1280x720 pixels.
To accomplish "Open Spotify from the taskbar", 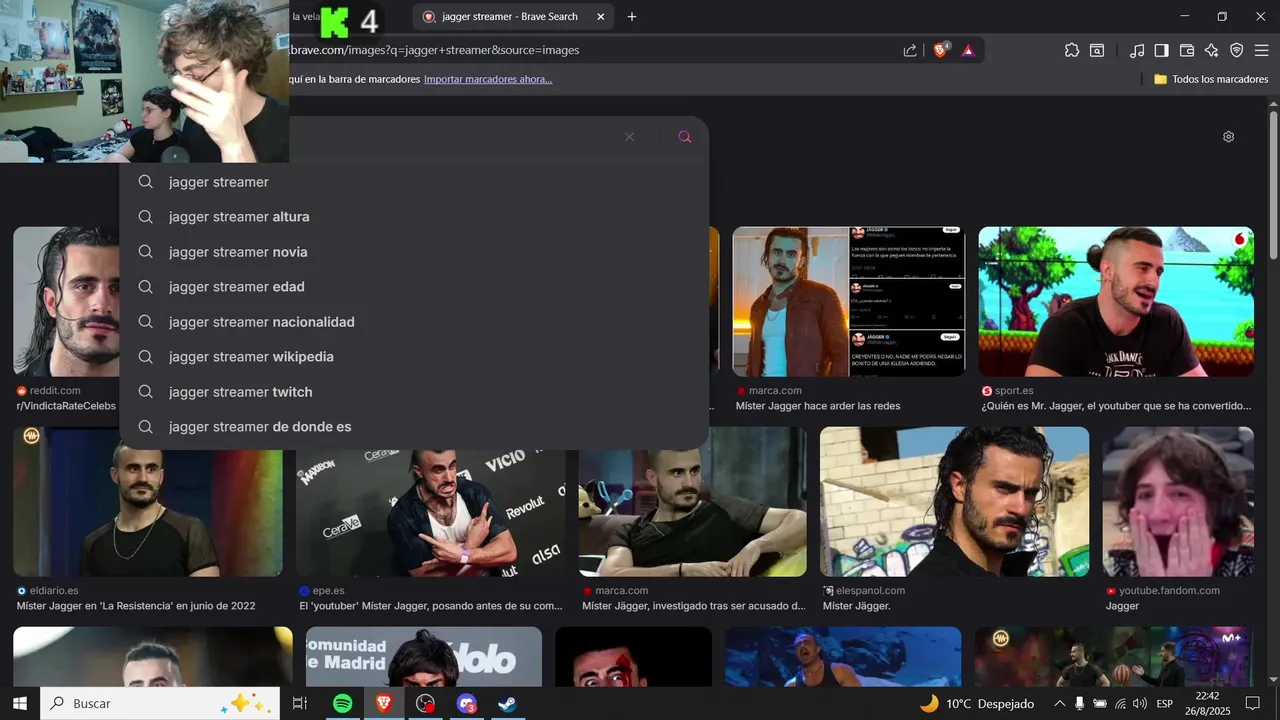I will (342, 704).
